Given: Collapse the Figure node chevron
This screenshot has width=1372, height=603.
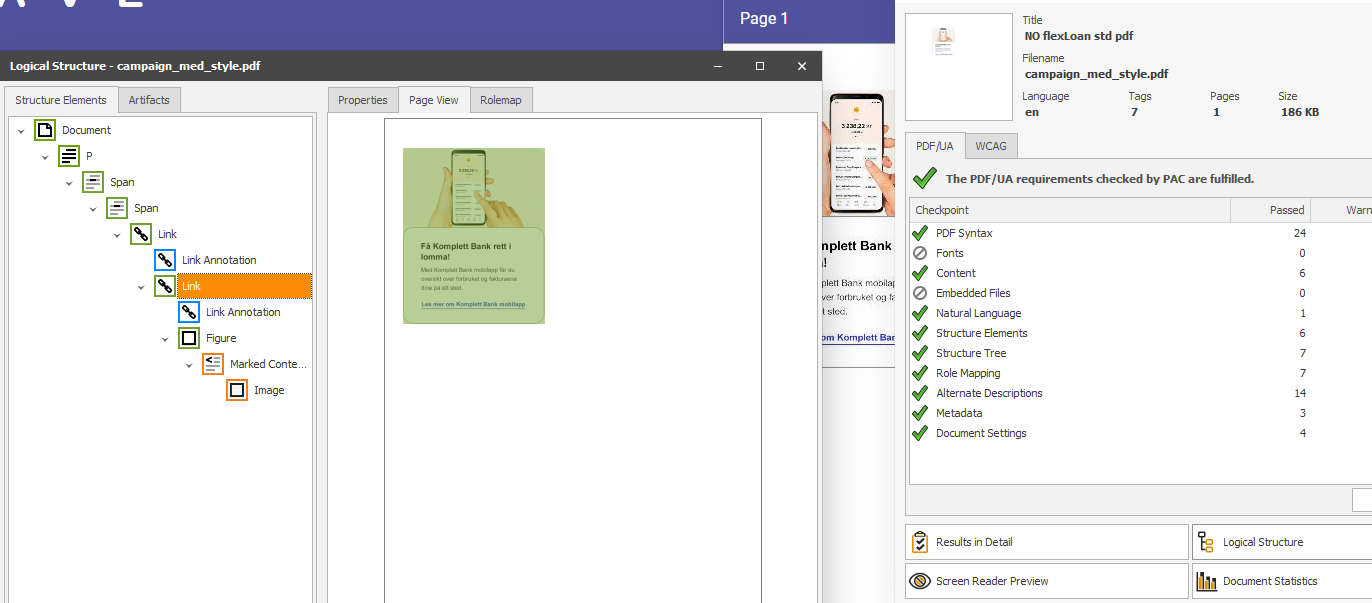Looking at the screenshot, I should [165, 339].
